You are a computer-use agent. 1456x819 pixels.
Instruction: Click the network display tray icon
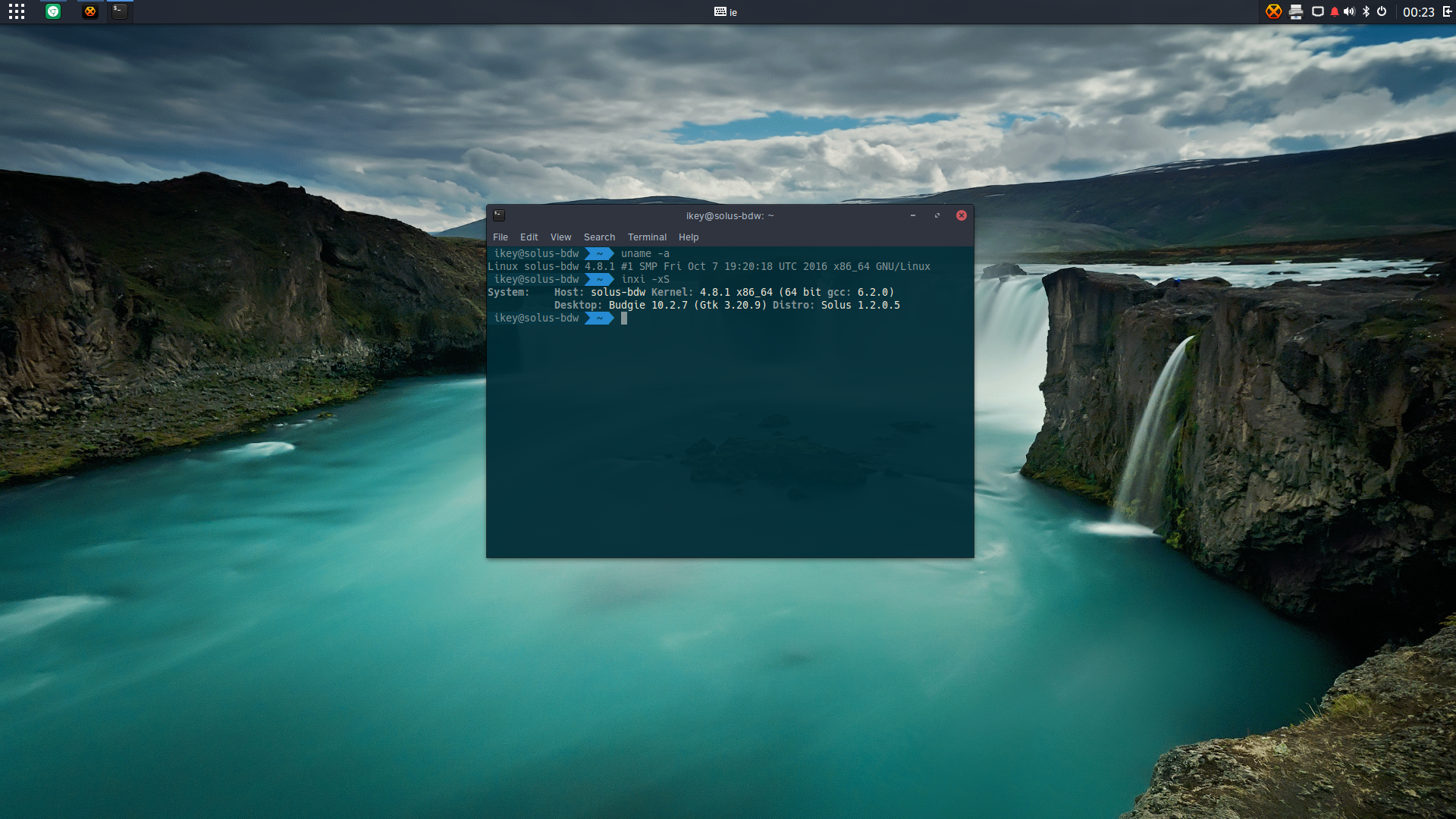tap(1318, 11)
